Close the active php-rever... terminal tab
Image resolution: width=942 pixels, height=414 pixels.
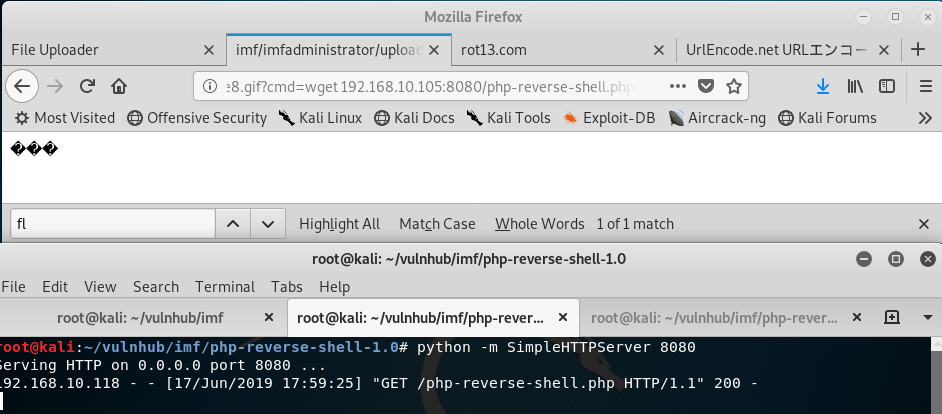[563, 317]
